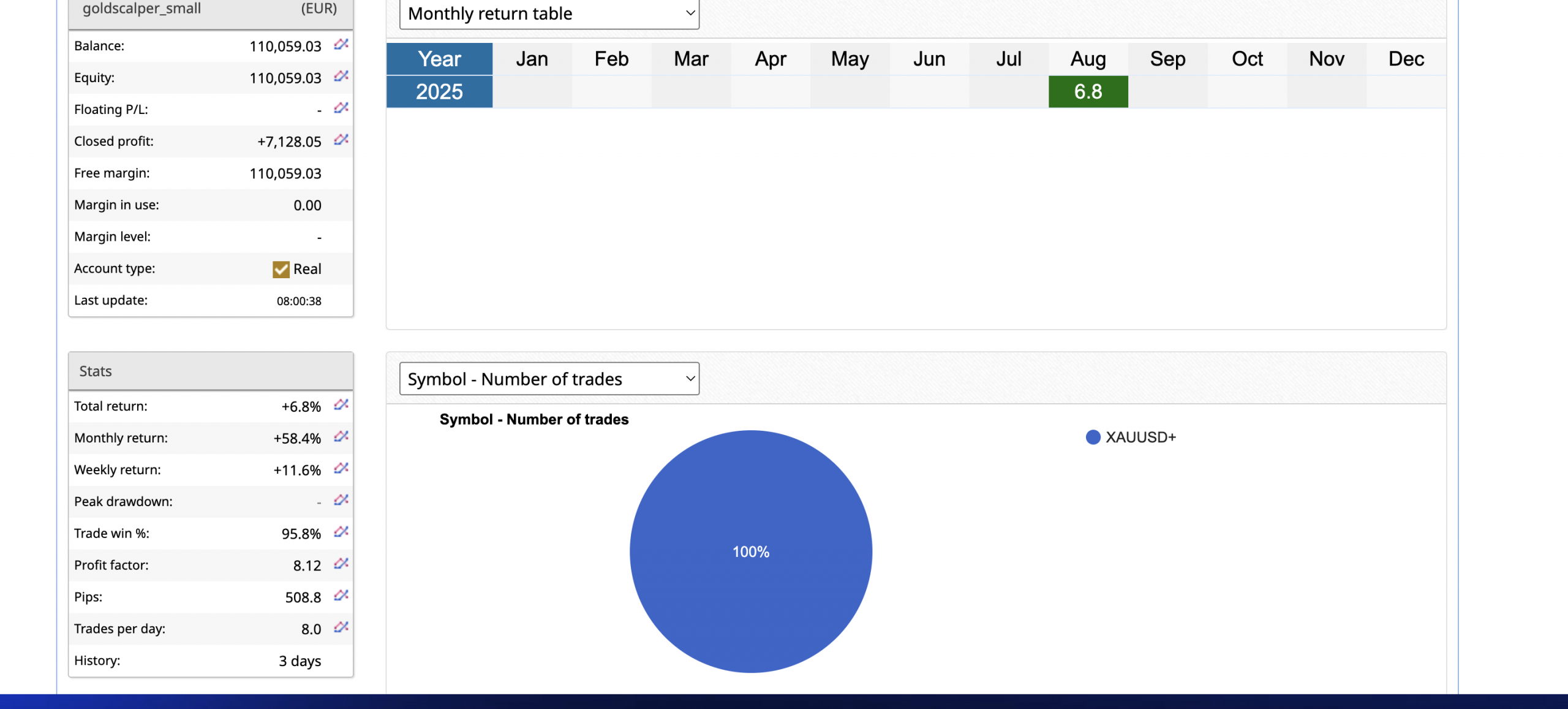Open the Peak drawdown chart icon
Image resolution: width=1568 pixels, height=709 pixels.
[341, 500]
